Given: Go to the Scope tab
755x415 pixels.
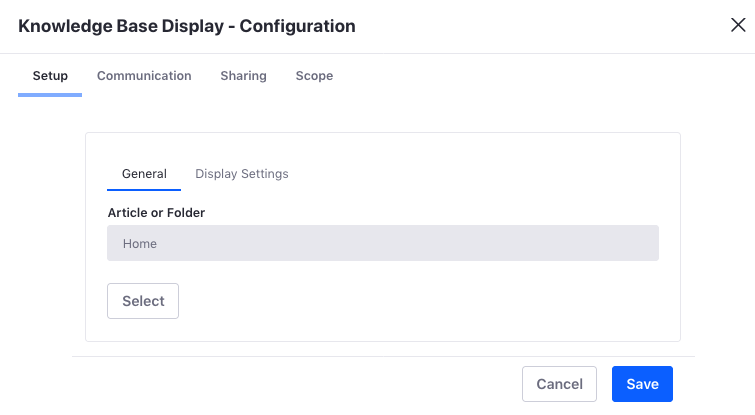Looking at the screenshot, I should tap(314, 76).
